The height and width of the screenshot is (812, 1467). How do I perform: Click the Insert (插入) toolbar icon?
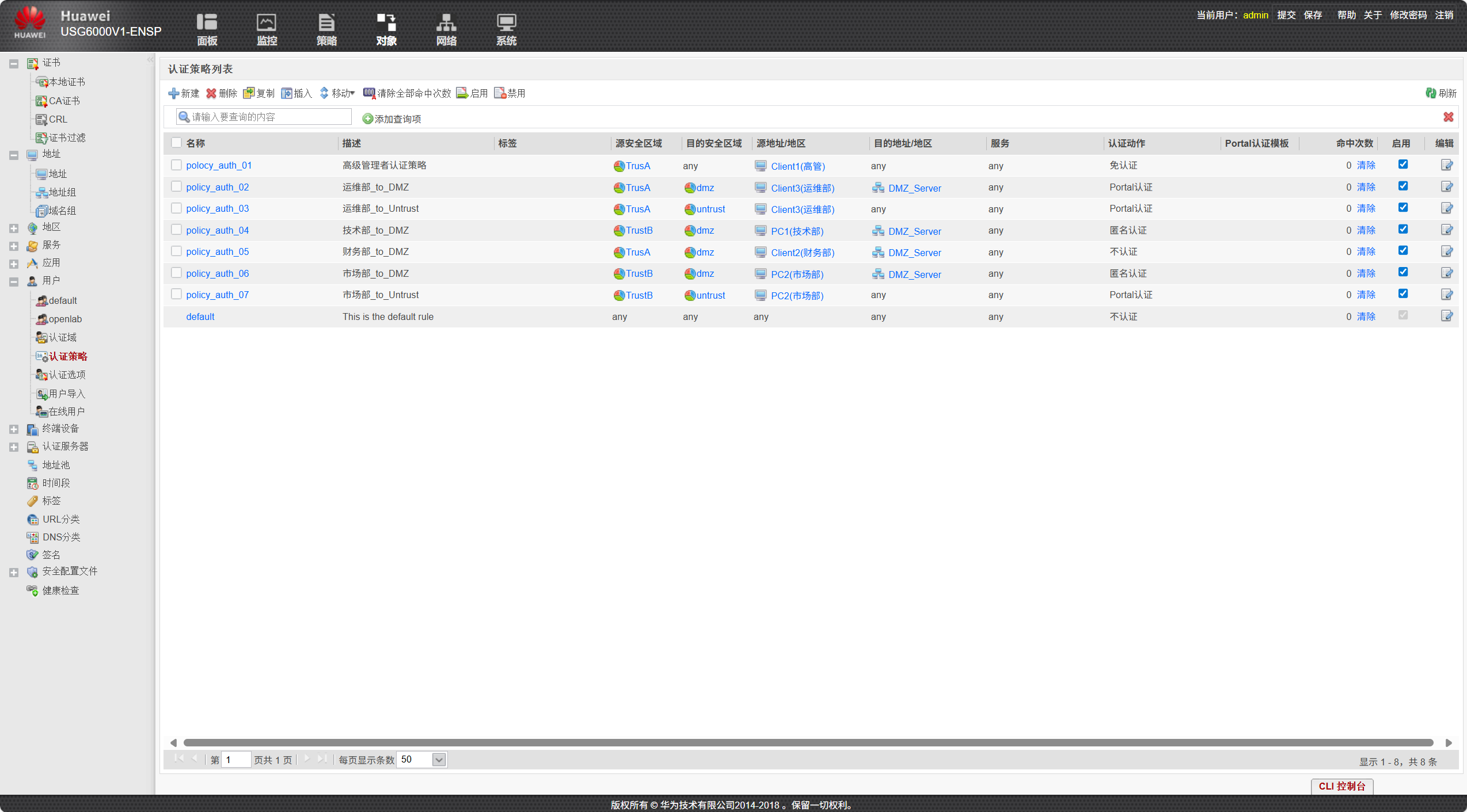(x=287, y=93)
